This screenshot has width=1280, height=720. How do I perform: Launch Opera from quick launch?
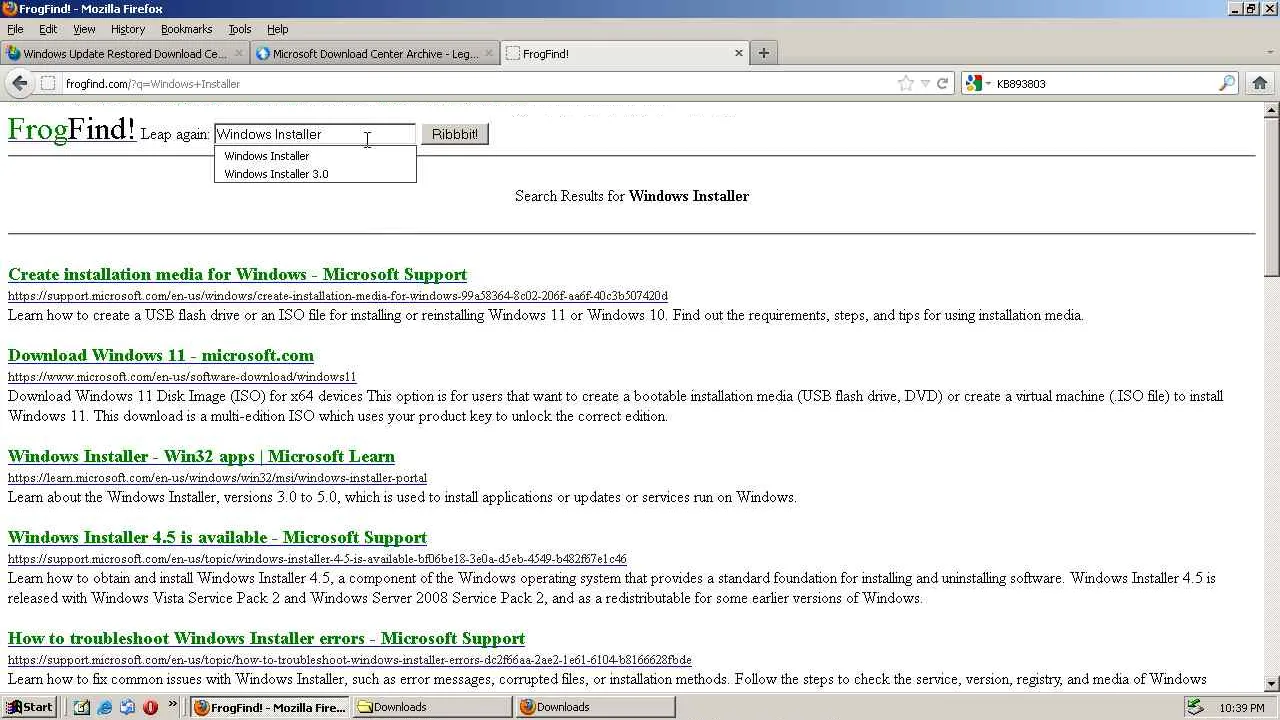click(x=150, y=707)
